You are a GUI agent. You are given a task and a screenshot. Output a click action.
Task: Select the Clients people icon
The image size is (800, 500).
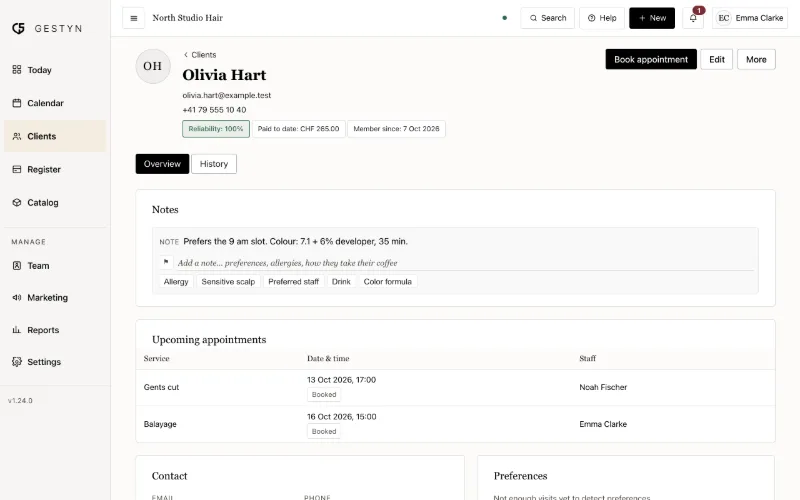[17, 136]
